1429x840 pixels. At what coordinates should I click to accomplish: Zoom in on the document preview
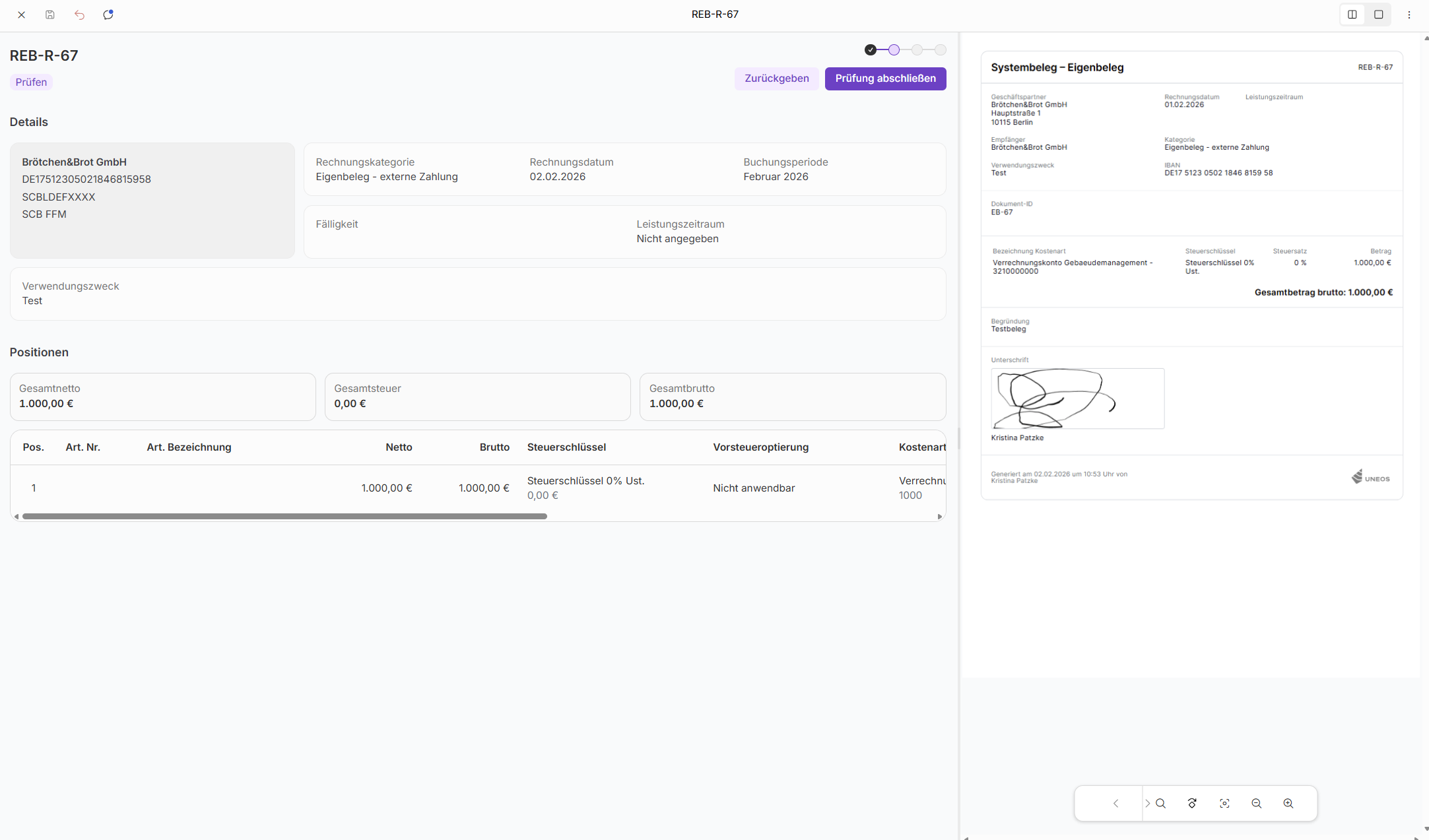coord(1288,803)
